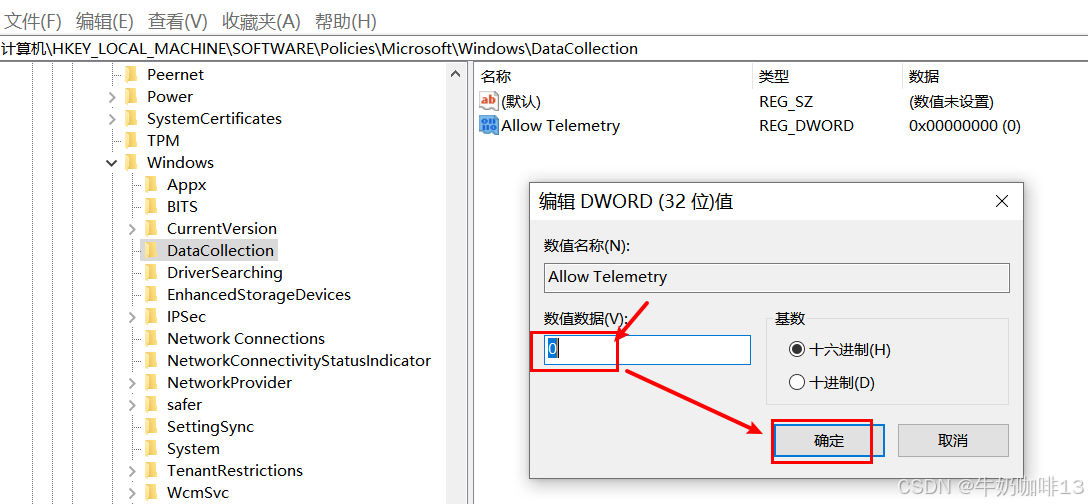
Task: Click the 确定 button to confirm
Action: [x=829, y=440]
